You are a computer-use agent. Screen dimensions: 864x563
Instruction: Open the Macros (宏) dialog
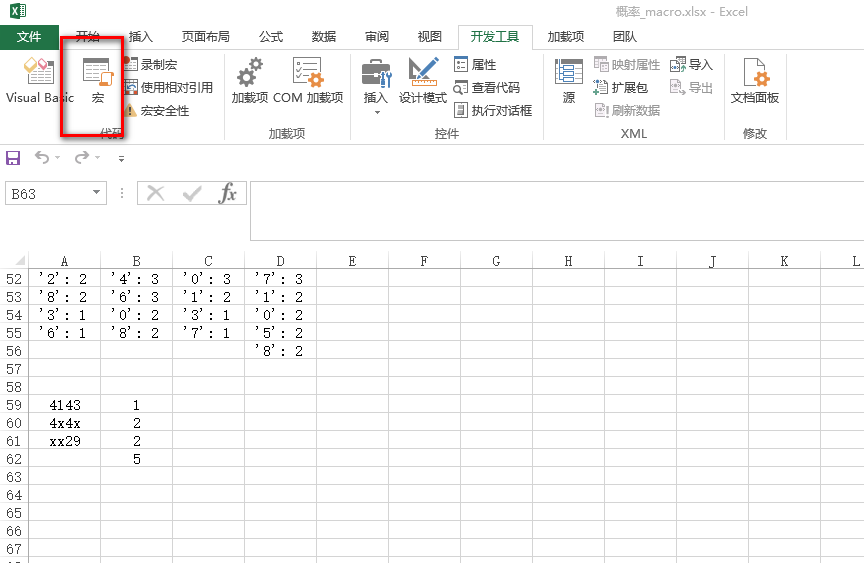click(98, 80)
